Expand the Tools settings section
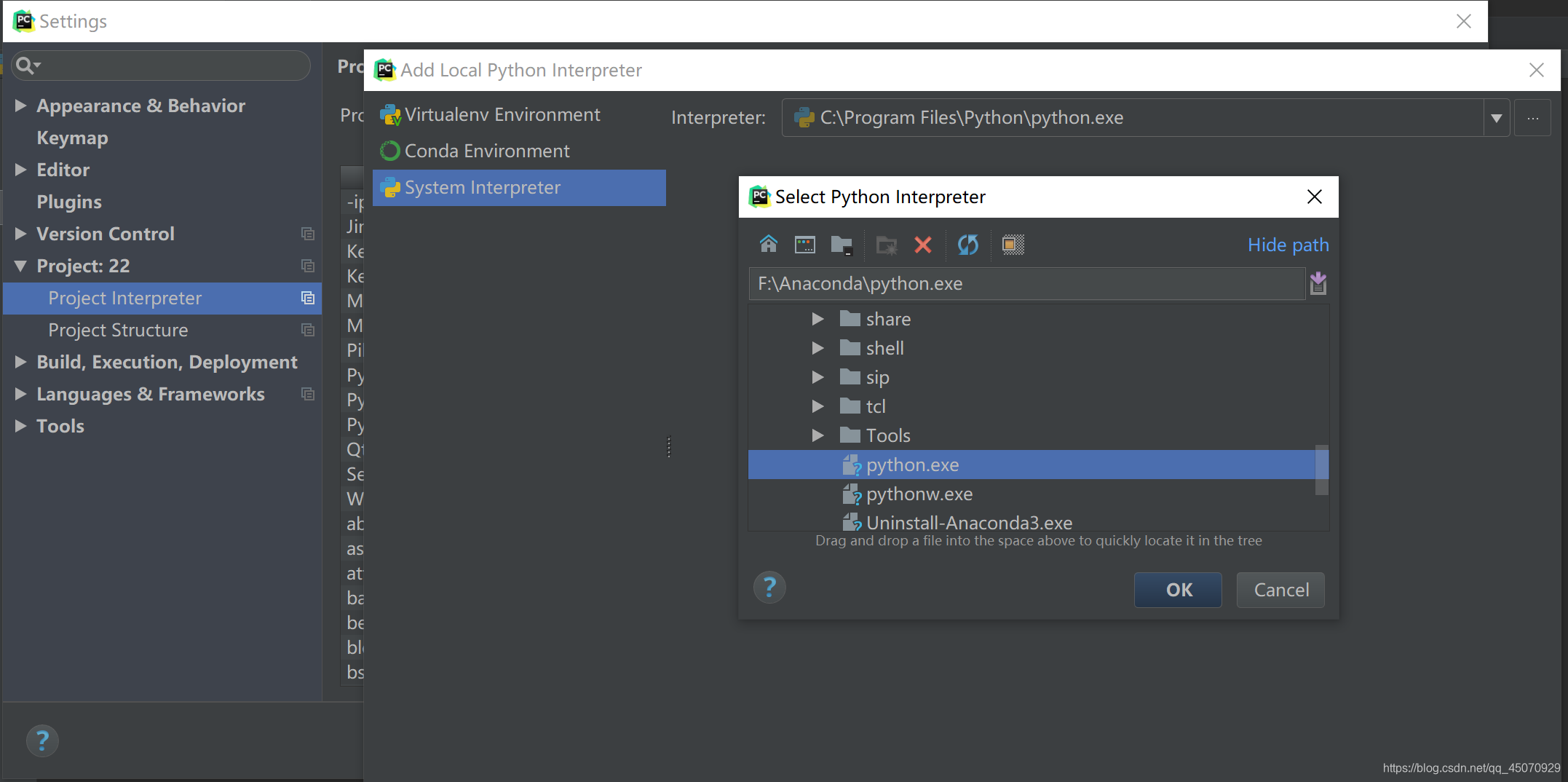 (x=21, y=426)
